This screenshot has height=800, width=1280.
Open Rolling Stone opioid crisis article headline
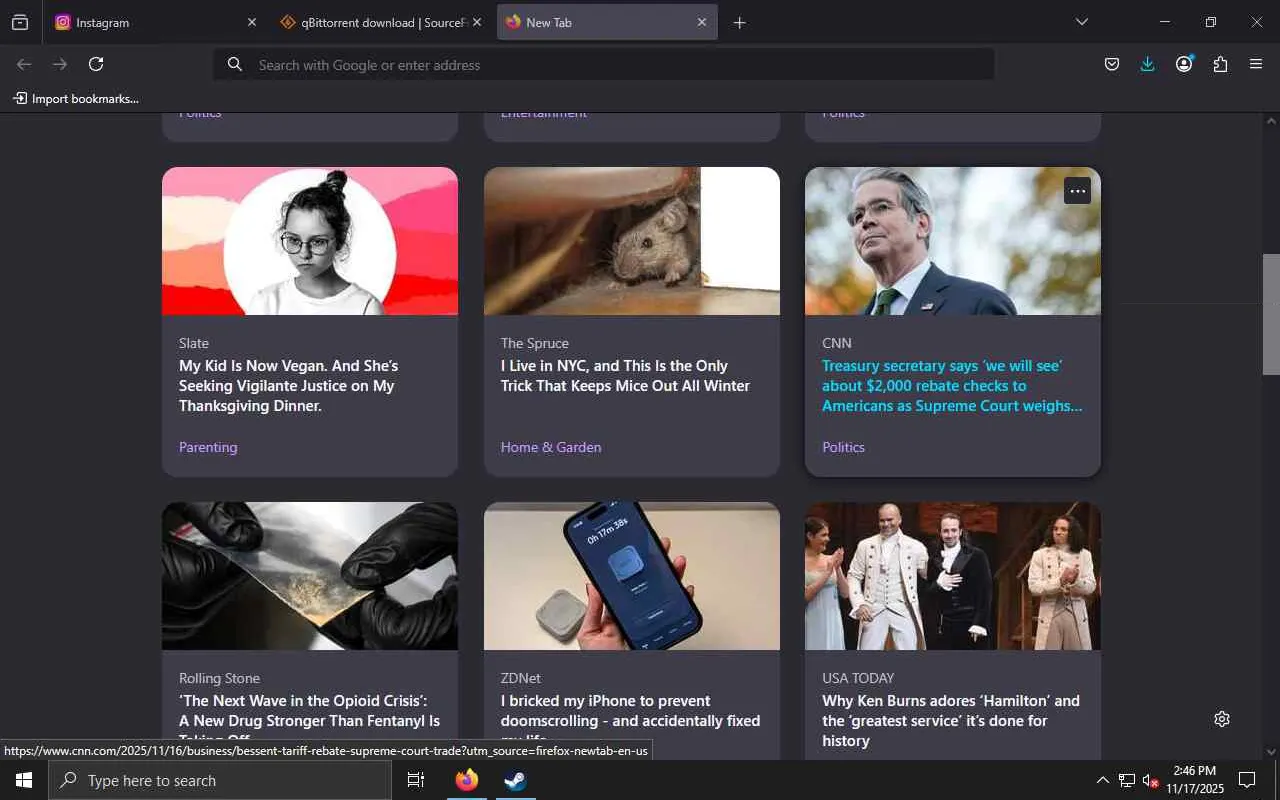click(x=310, y=720)
